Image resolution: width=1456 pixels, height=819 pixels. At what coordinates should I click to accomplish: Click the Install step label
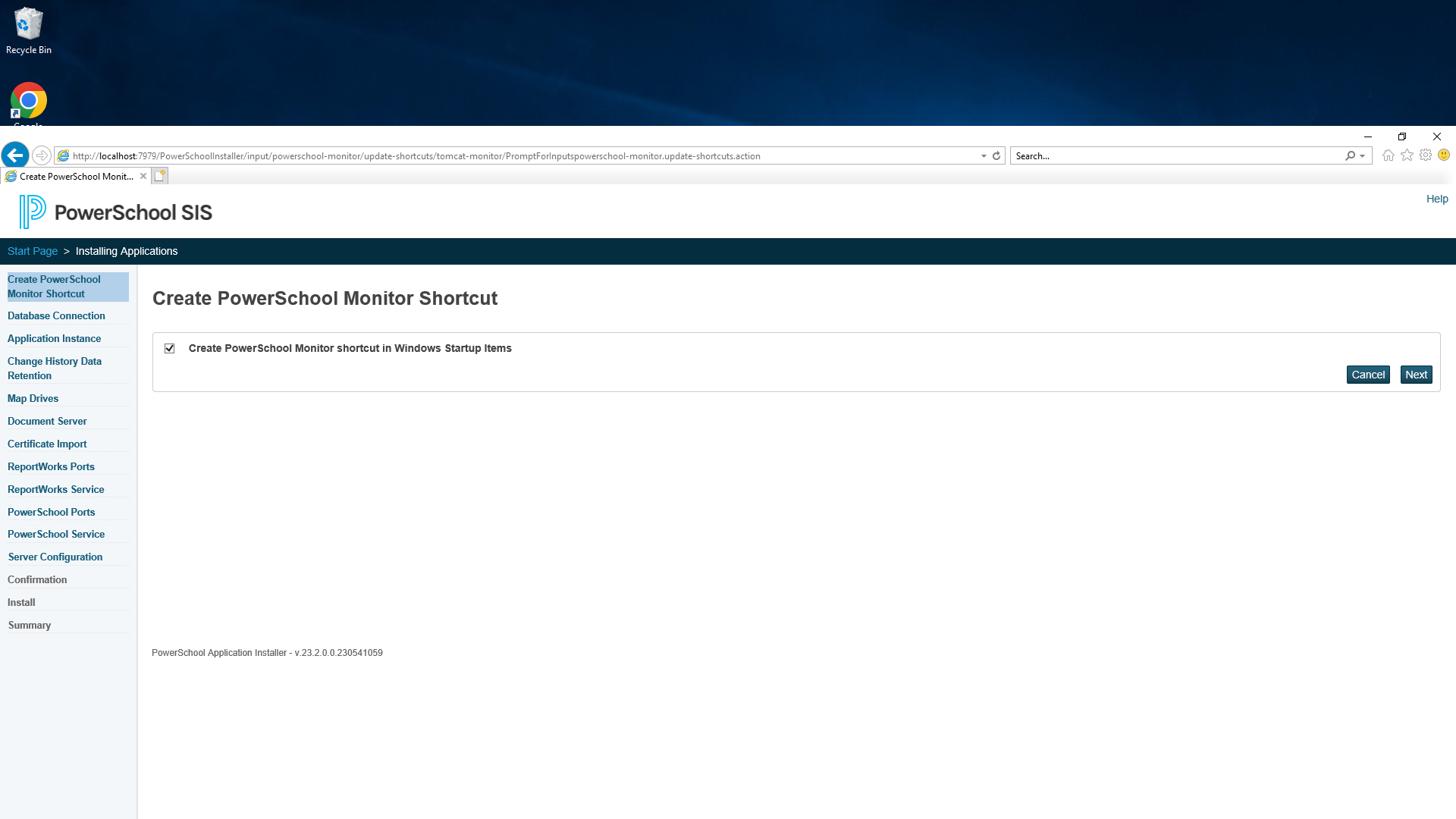(21, 603)
